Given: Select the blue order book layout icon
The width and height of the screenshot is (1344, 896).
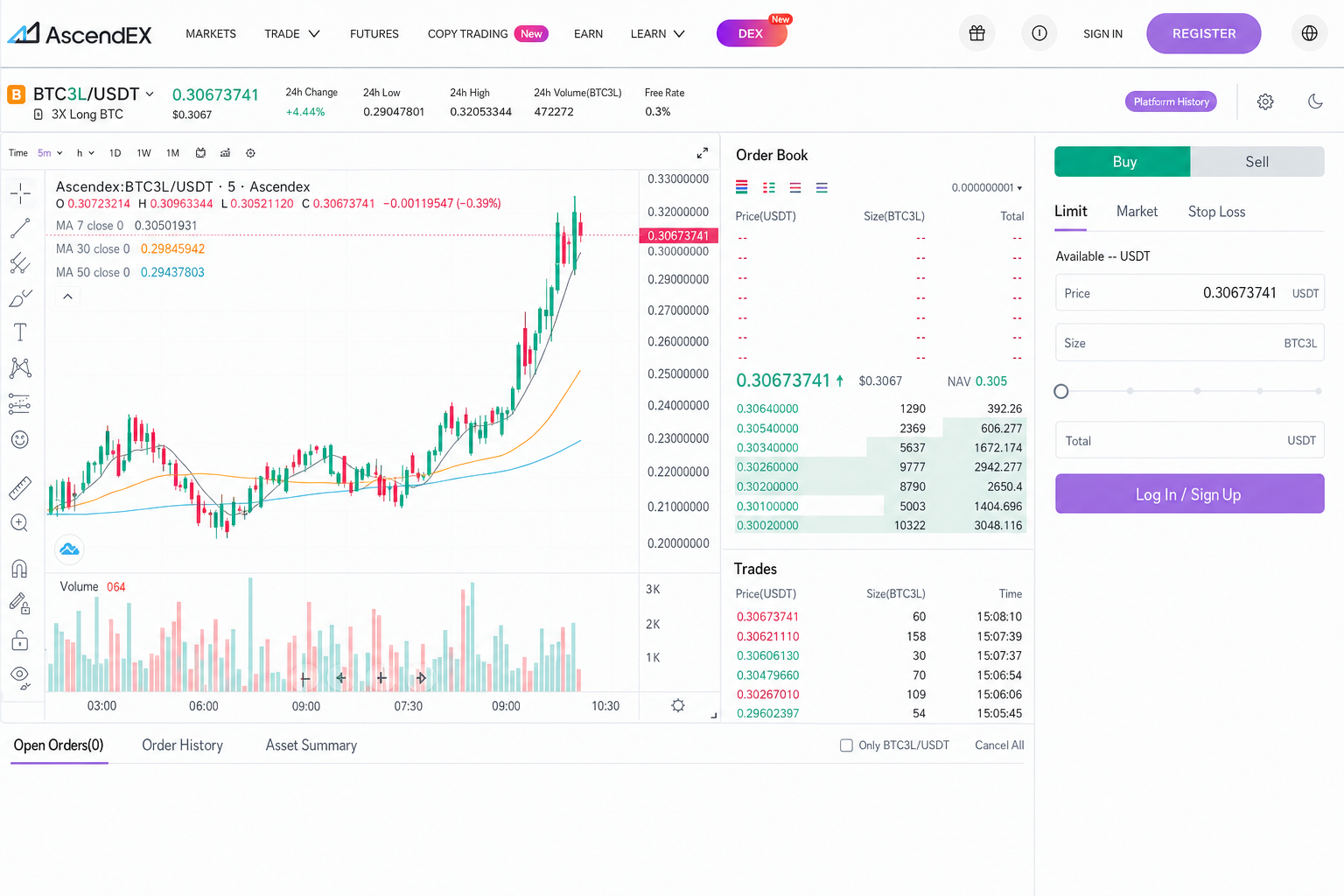Looking at the screenshot, I should 822,187.
